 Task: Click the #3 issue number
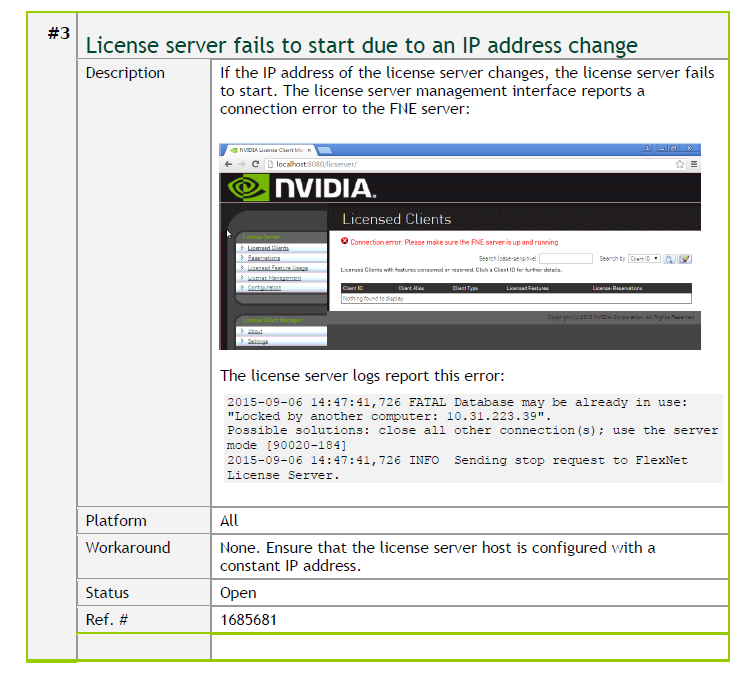59,33
